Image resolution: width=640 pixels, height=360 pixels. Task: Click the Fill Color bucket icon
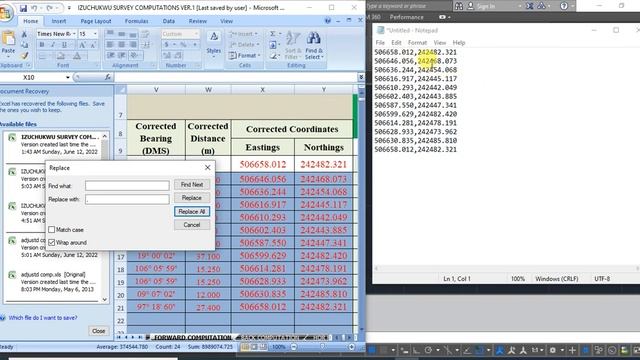pos(61,56)
